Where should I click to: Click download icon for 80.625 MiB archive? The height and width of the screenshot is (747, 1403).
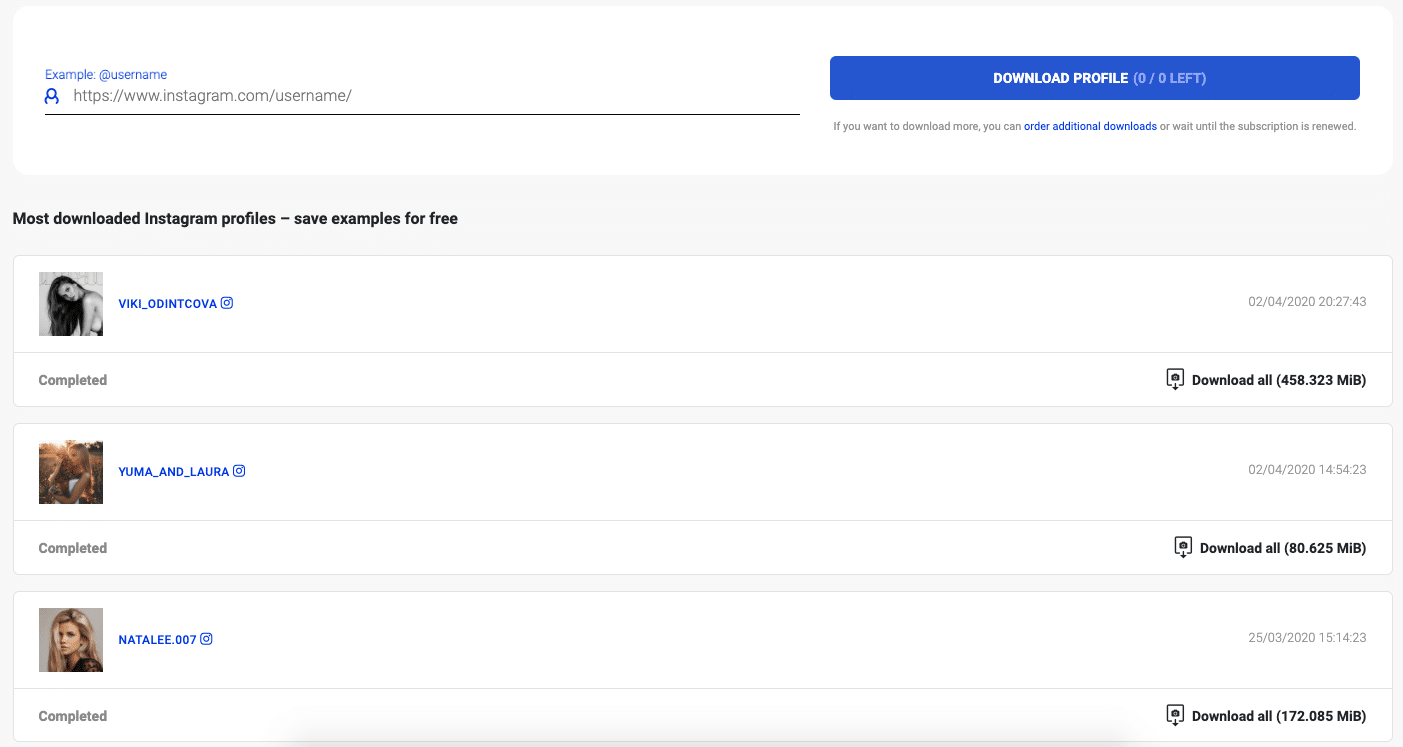point(1184,548)
